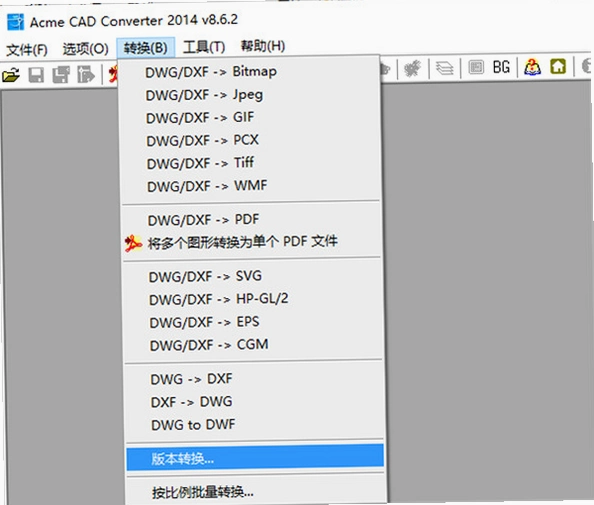Click the Acme CAD Converter title icon
This screenshot has width=594, height=505.
click(15, 22)
